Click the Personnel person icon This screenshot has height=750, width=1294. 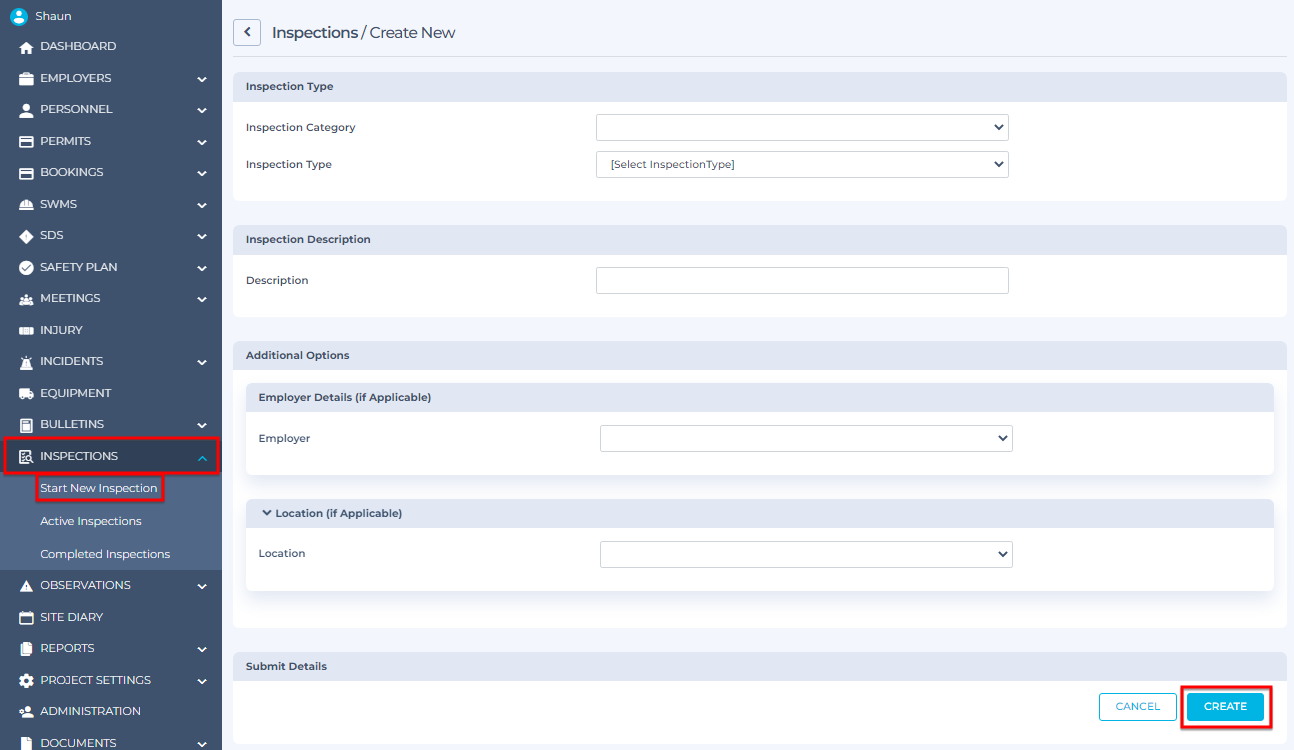tap(27, 110)
